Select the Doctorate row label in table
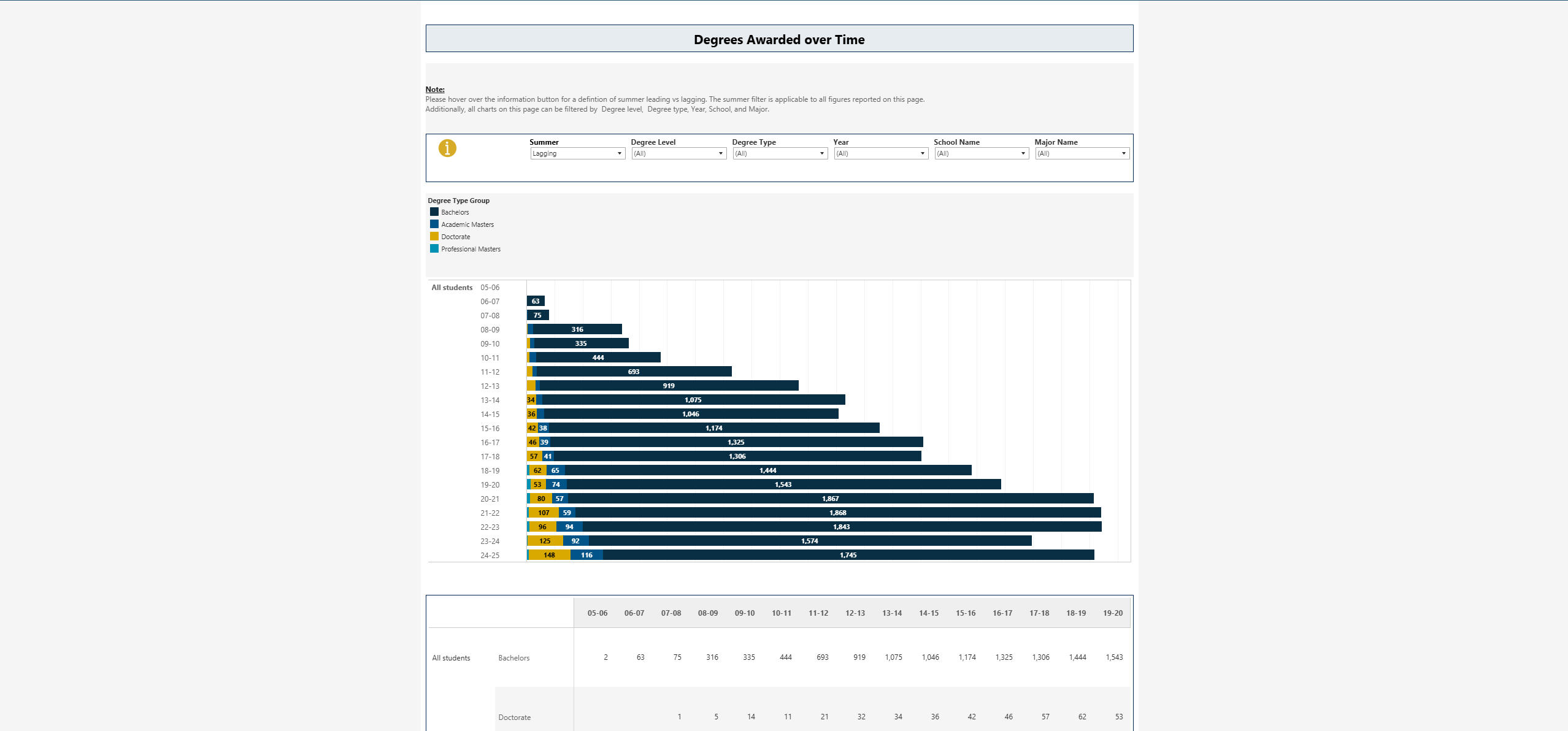 pos(514,718)
